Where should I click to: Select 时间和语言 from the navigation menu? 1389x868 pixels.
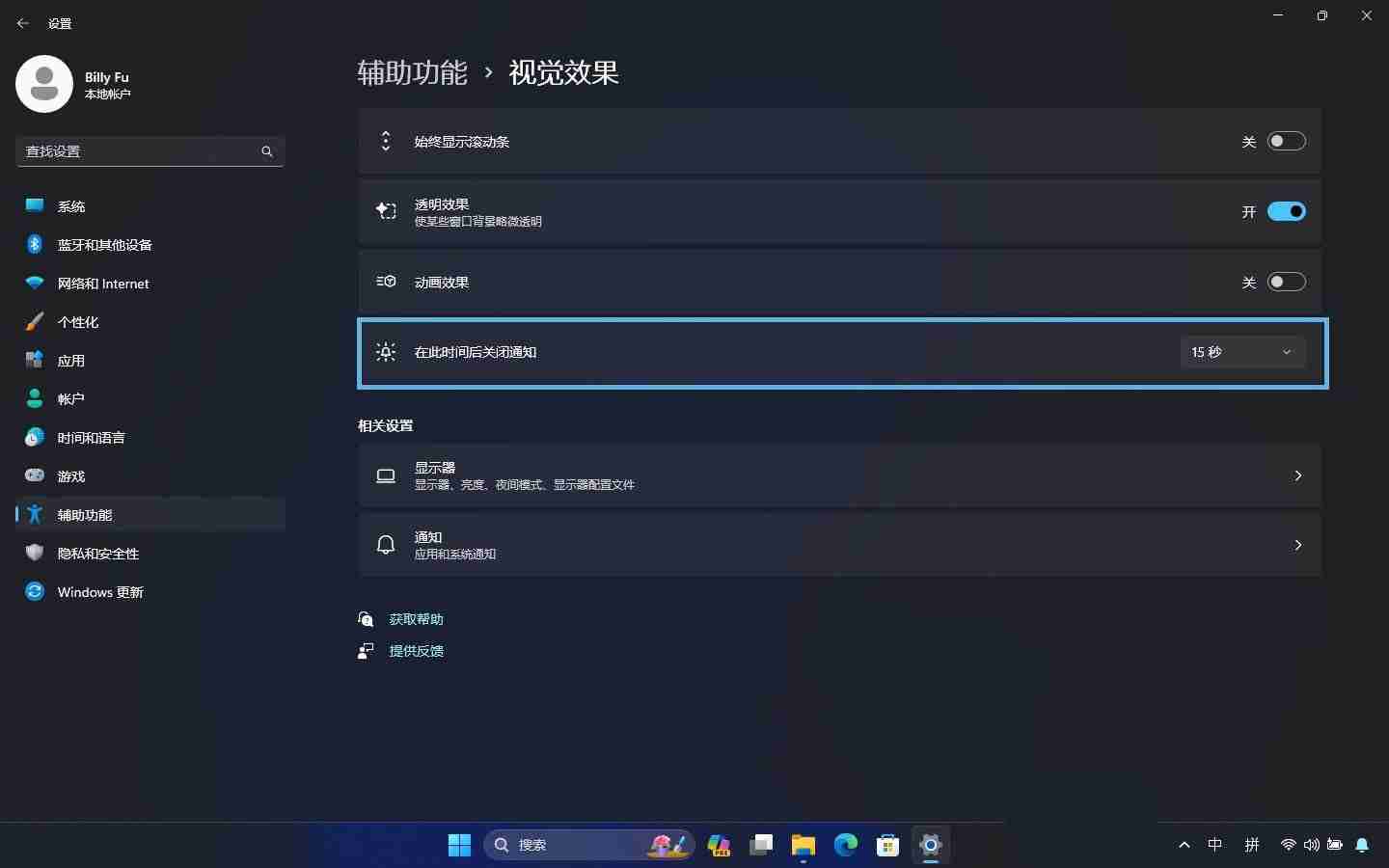pyautogui.click(x=92, y=437)
